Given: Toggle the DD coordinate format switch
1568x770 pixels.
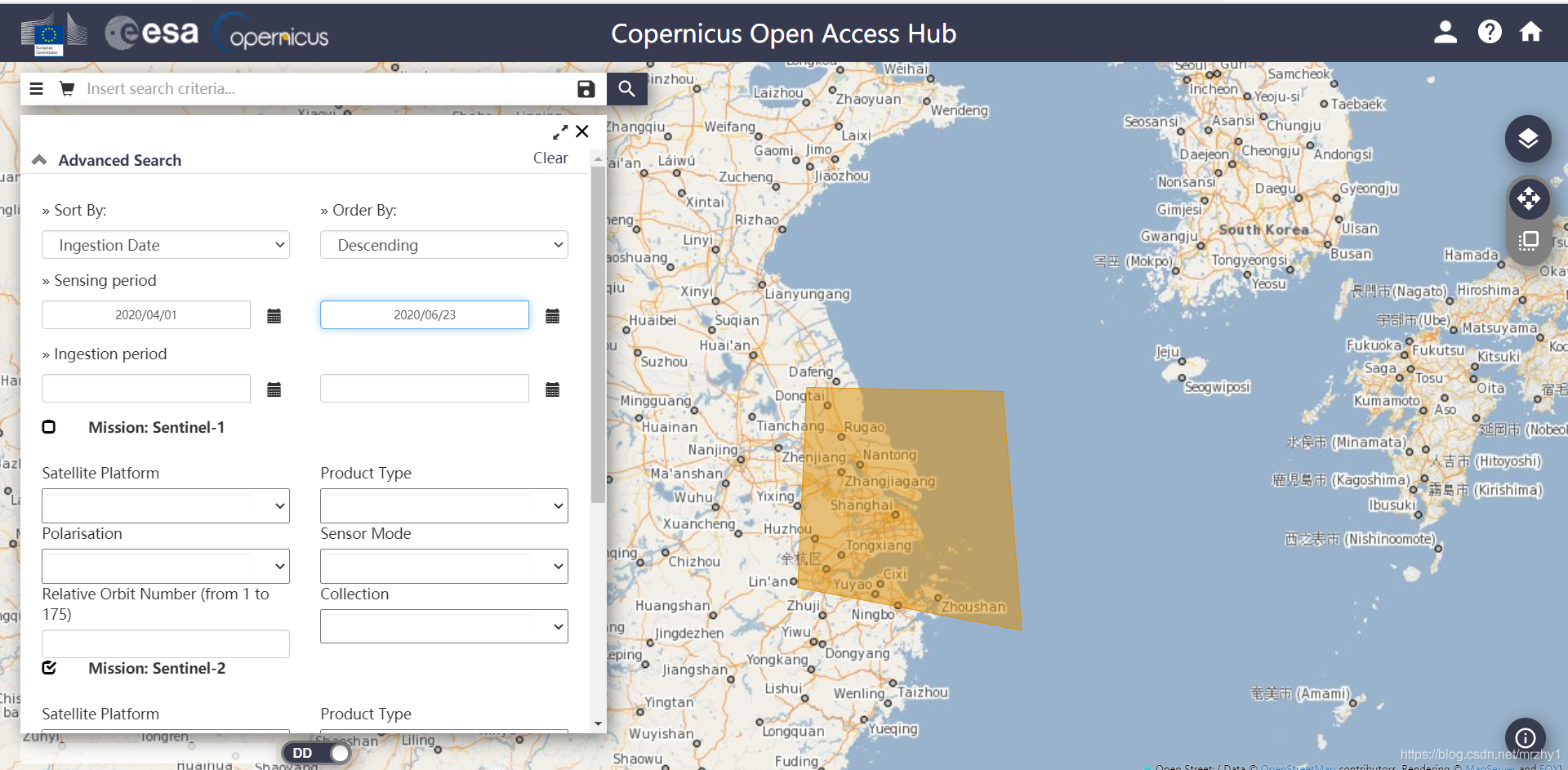Looking at the screenshot, I should click(x=318, y=753).
